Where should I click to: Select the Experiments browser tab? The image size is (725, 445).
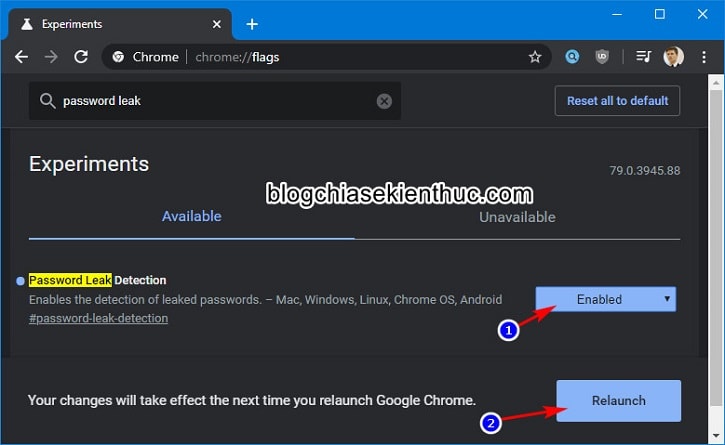(x=120, y=24)
